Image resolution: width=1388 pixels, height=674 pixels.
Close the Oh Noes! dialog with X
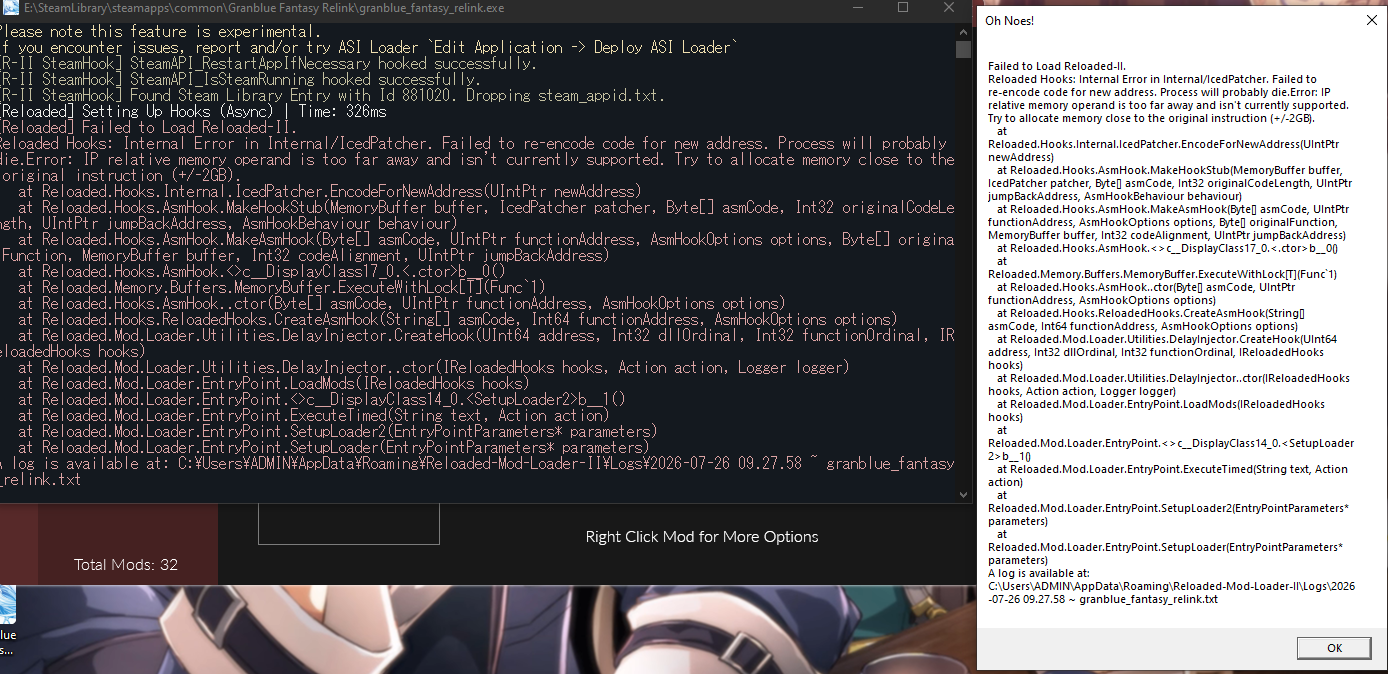click(x=1370, y=20)
